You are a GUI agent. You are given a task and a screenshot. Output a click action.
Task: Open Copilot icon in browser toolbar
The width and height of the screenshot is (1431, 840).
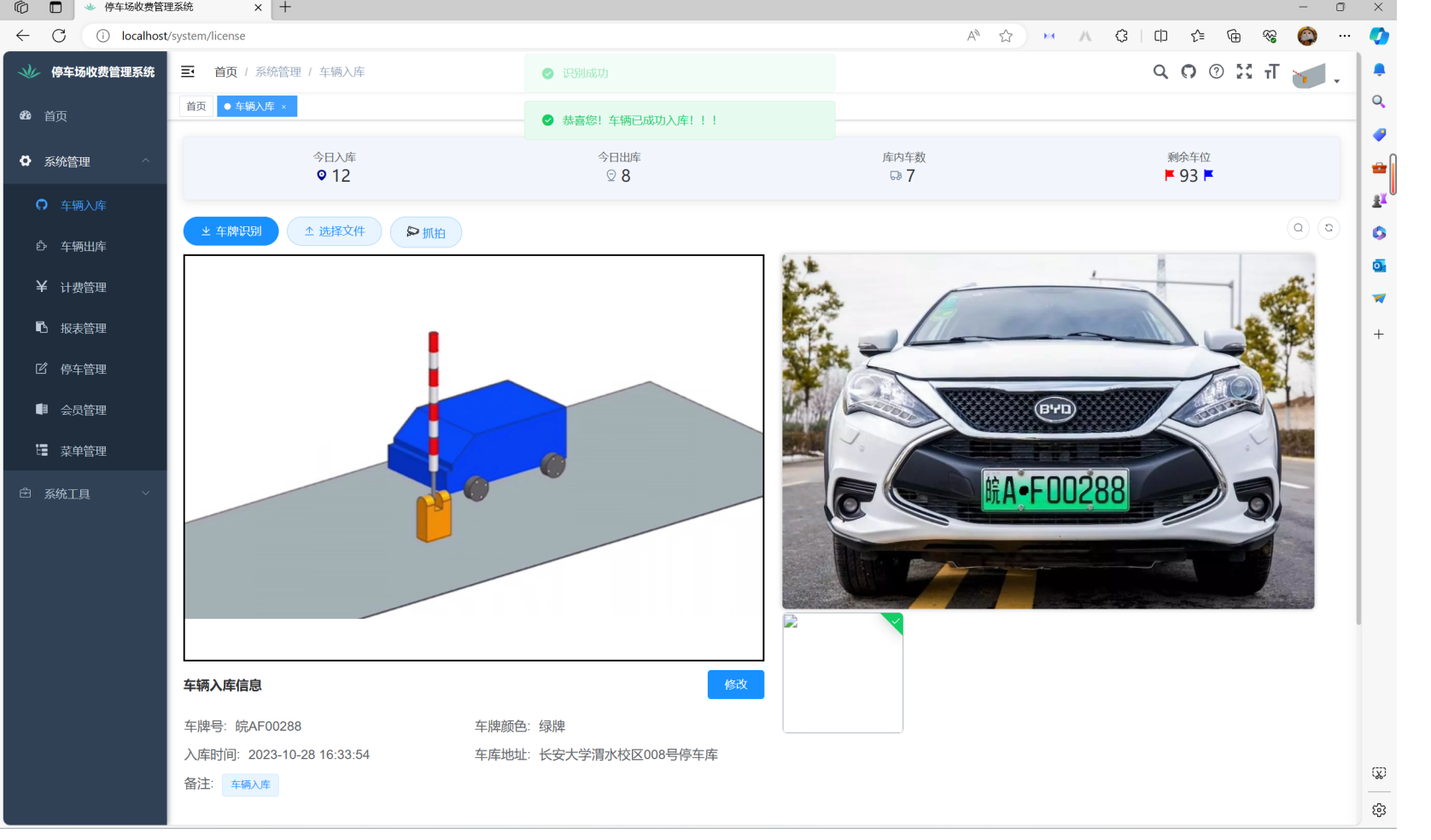pos(1379,36)
